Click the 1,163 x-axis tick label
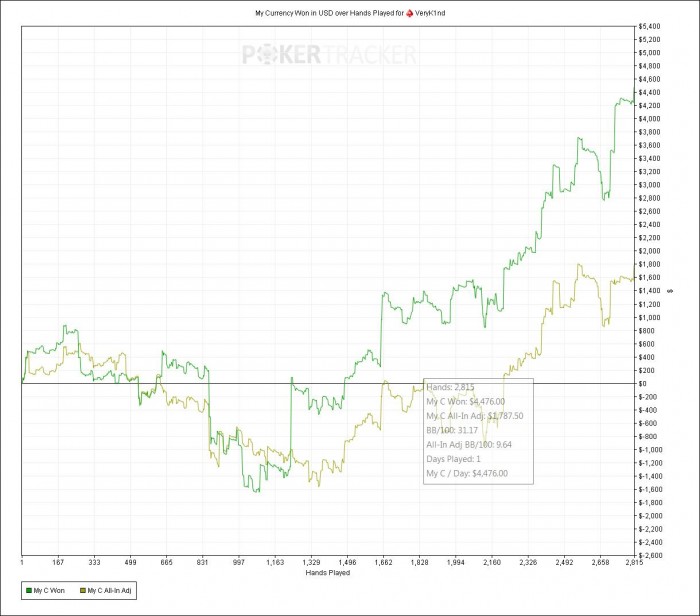The image size is (700, 616). click(275, 562)
